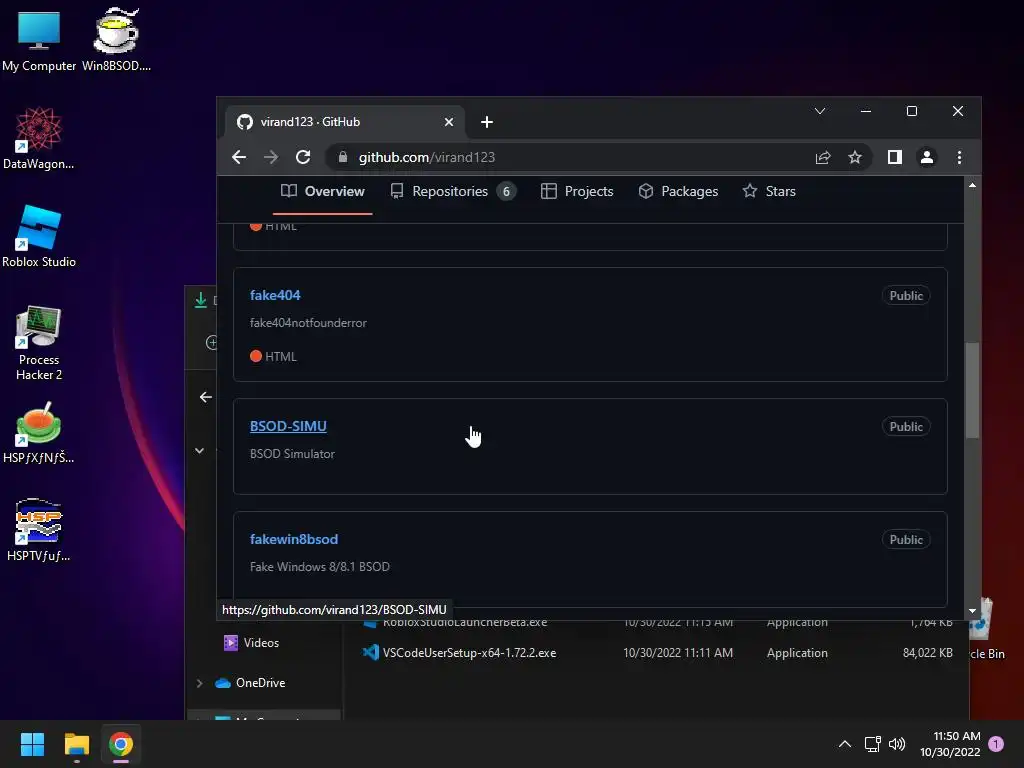Click scrollbar down arrow in Chrome

point(972,611)
